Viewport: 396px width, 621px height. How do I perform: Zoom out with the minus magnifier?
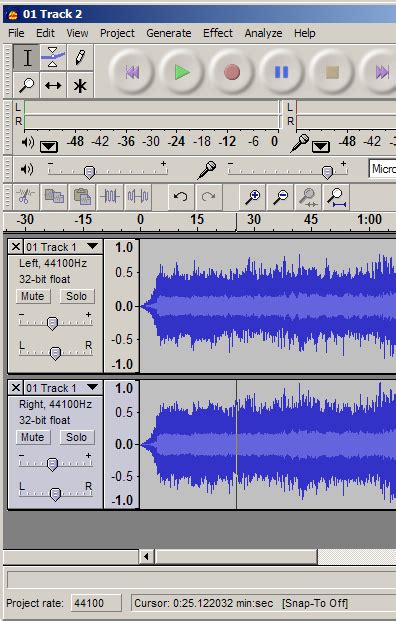coord(280,196)
